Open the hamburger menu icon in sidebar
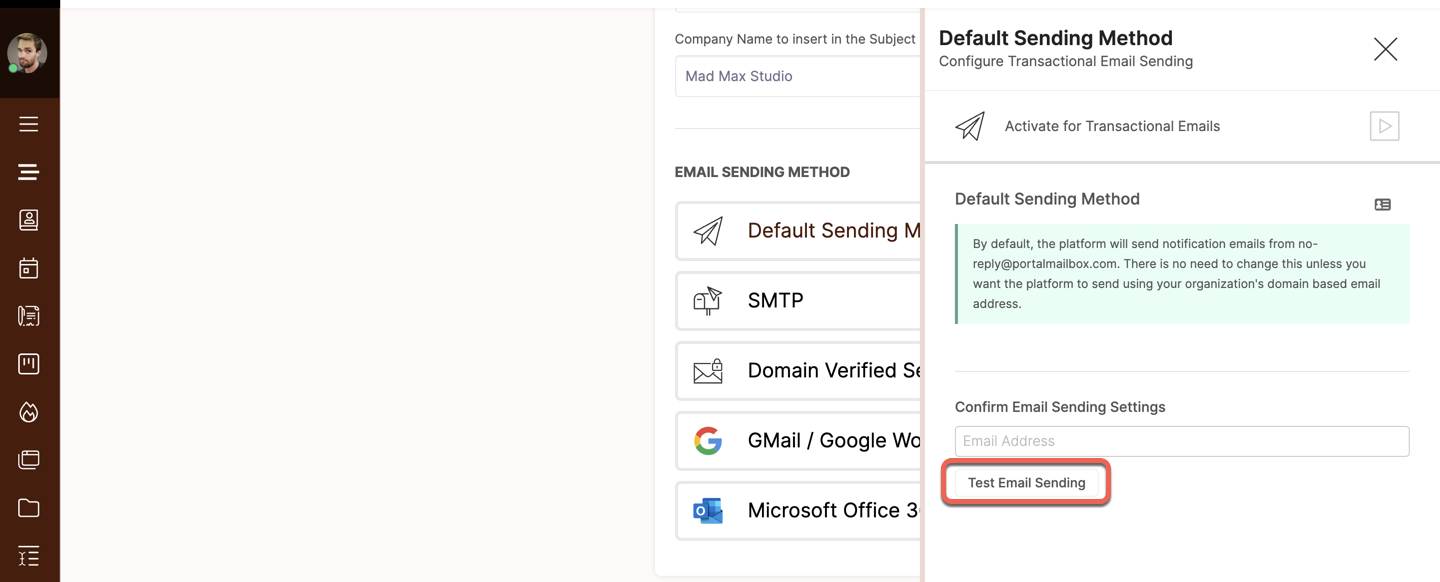Viewport: 1440px width, 582px height. pyautogui.click(x=29, y=124)
